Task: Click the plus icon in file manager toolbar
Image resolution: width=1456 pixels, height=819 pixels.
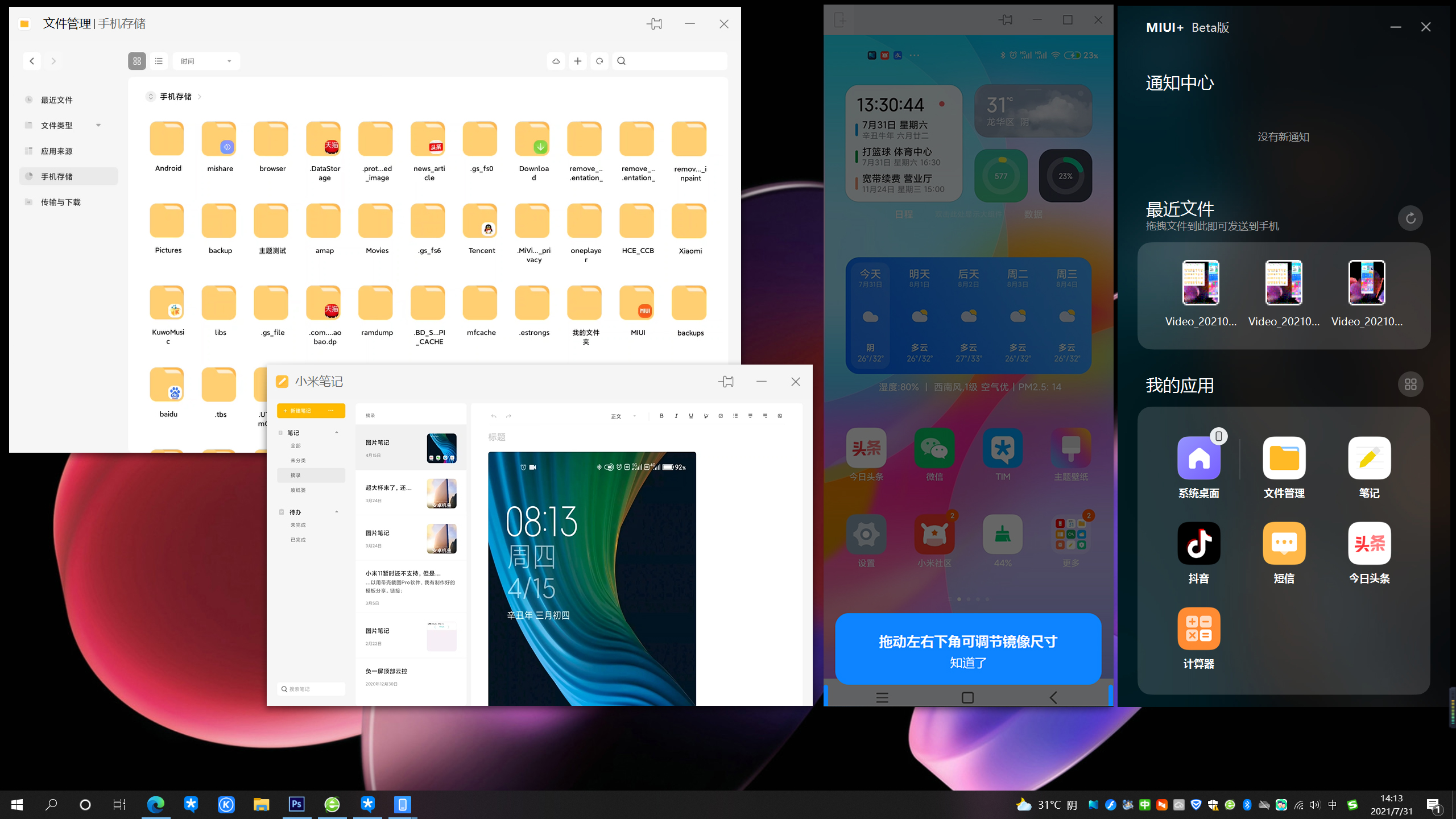Action: tap(578, 61)
